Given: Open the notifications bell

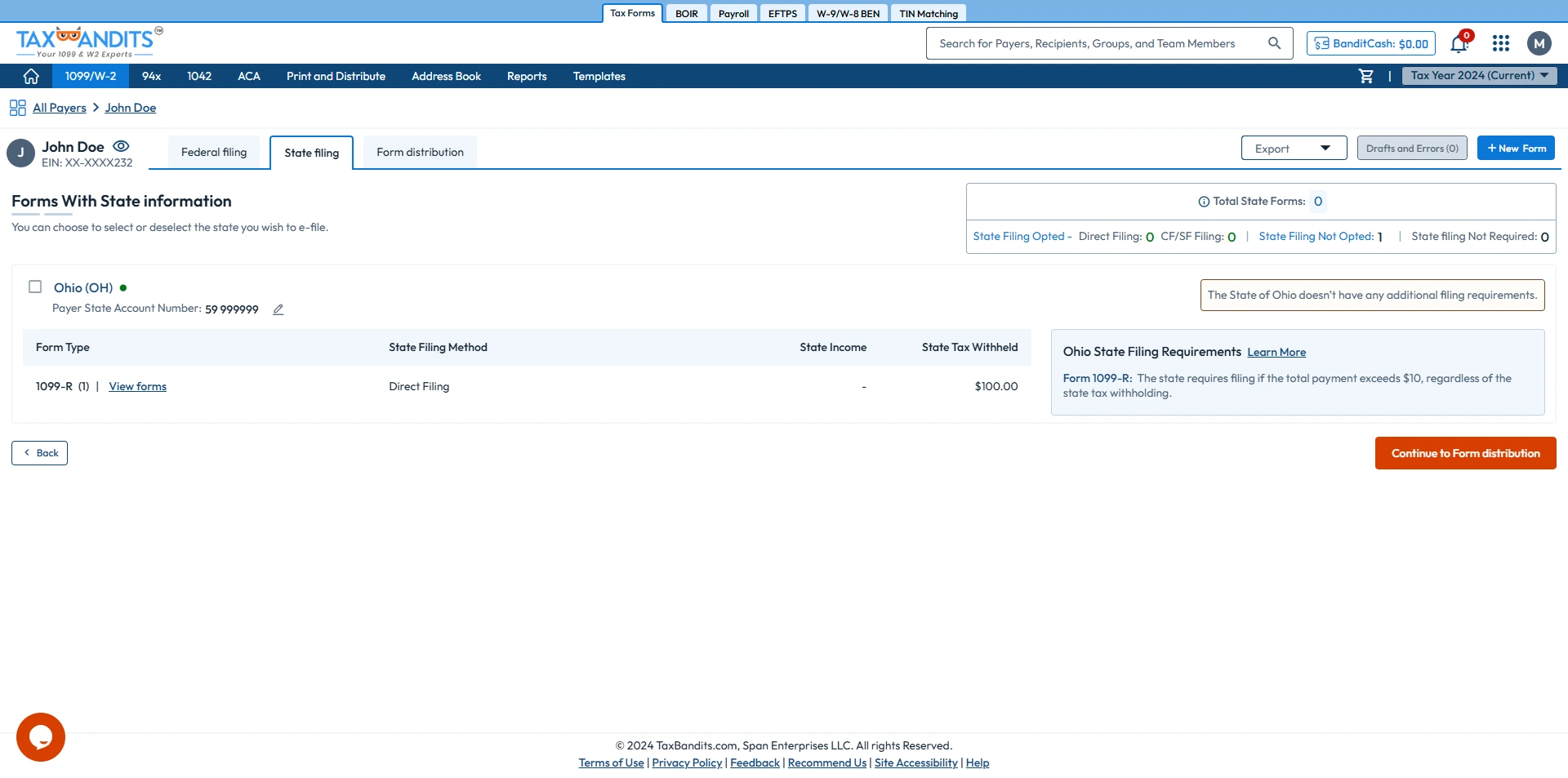Looking at the screenshot, I should 1459,43.
